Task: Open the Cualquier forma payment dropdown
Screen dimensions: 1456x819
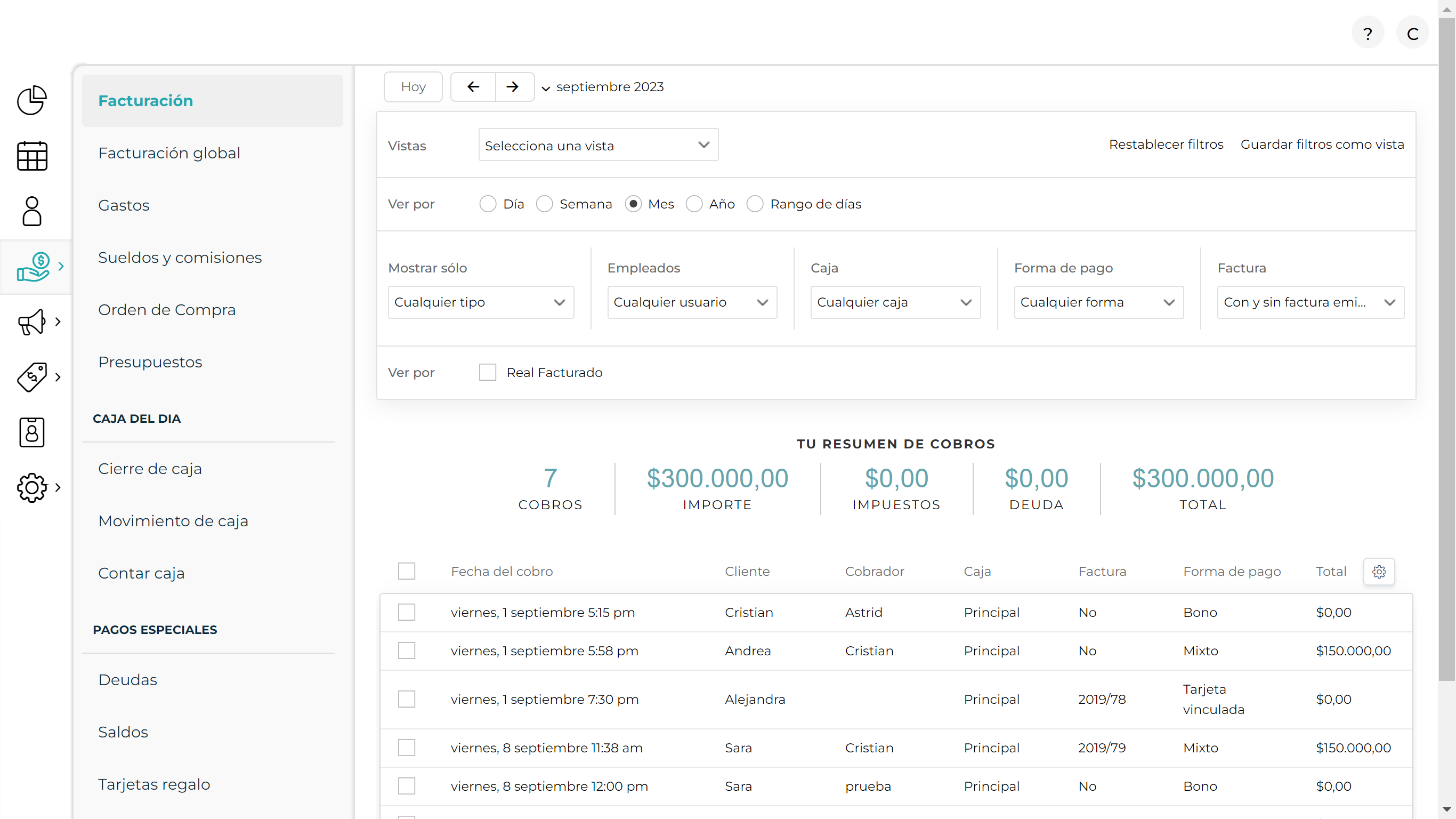Action: click(x=1099, y=302)
